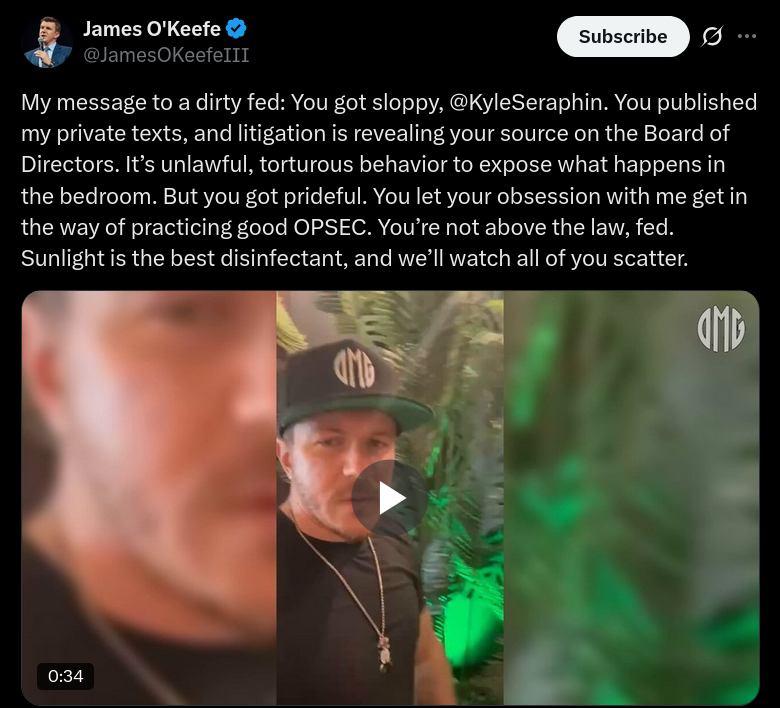Click the blue verified checkmark badge

(236, 28)
